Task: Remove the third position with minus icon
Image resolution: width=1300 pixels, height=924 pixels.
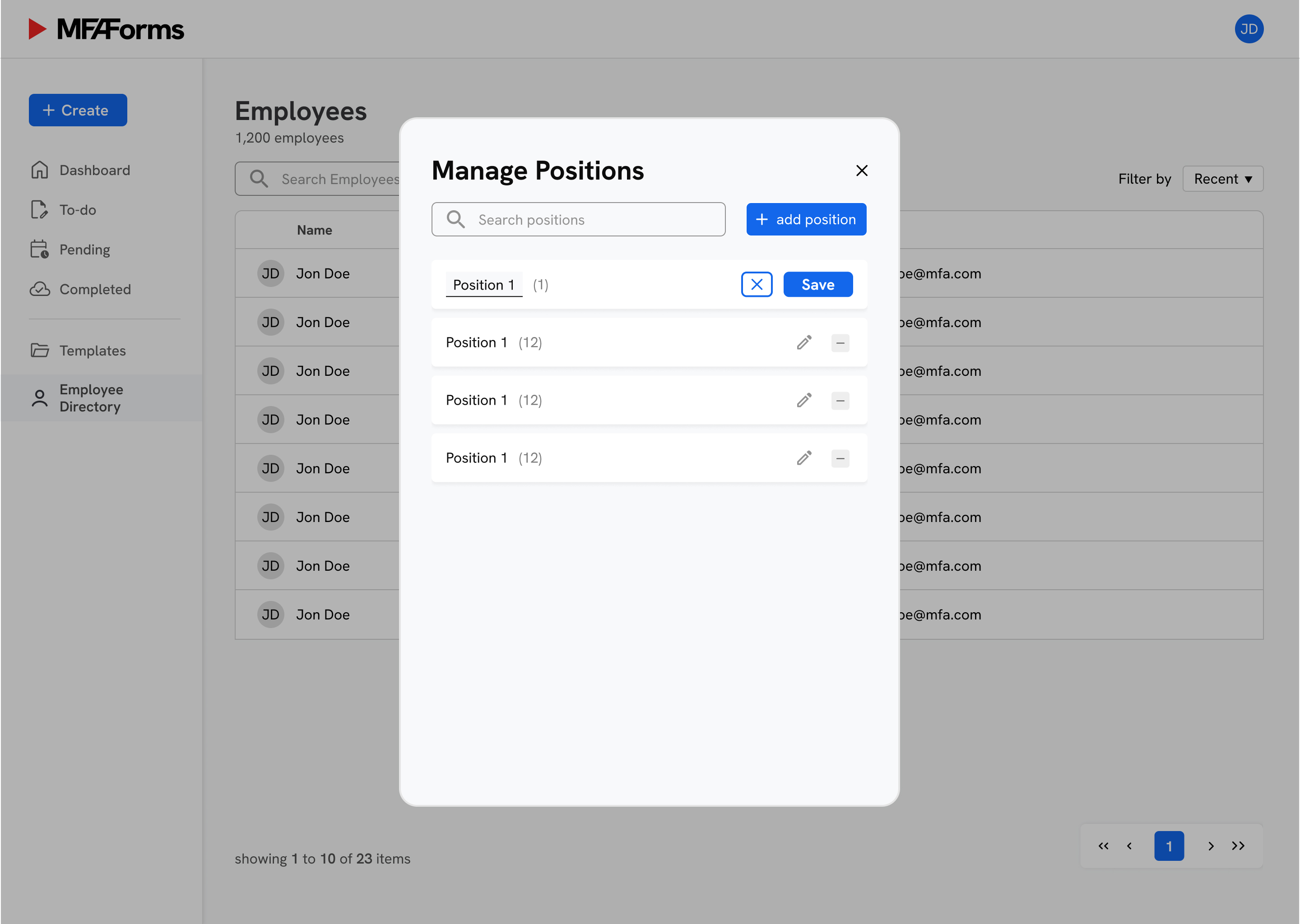Action: (x=840, y=401)
